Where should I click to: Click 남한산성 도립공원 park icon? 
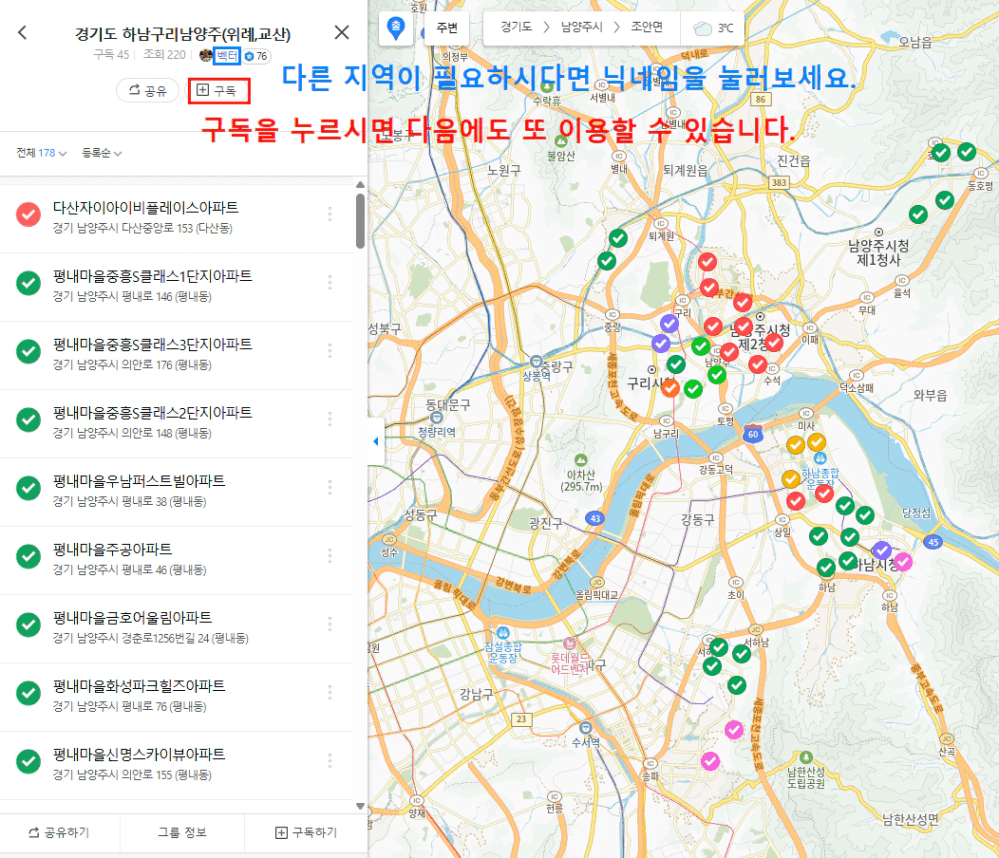click(x=806, y=757)
